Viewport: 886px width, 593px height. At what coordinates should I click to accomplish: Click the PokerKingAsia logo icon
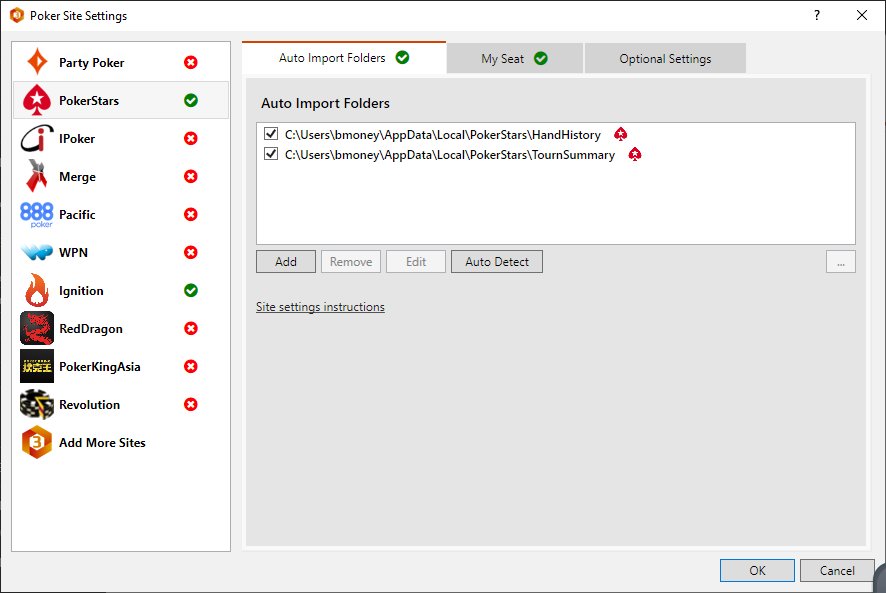(x=37, y=366)
